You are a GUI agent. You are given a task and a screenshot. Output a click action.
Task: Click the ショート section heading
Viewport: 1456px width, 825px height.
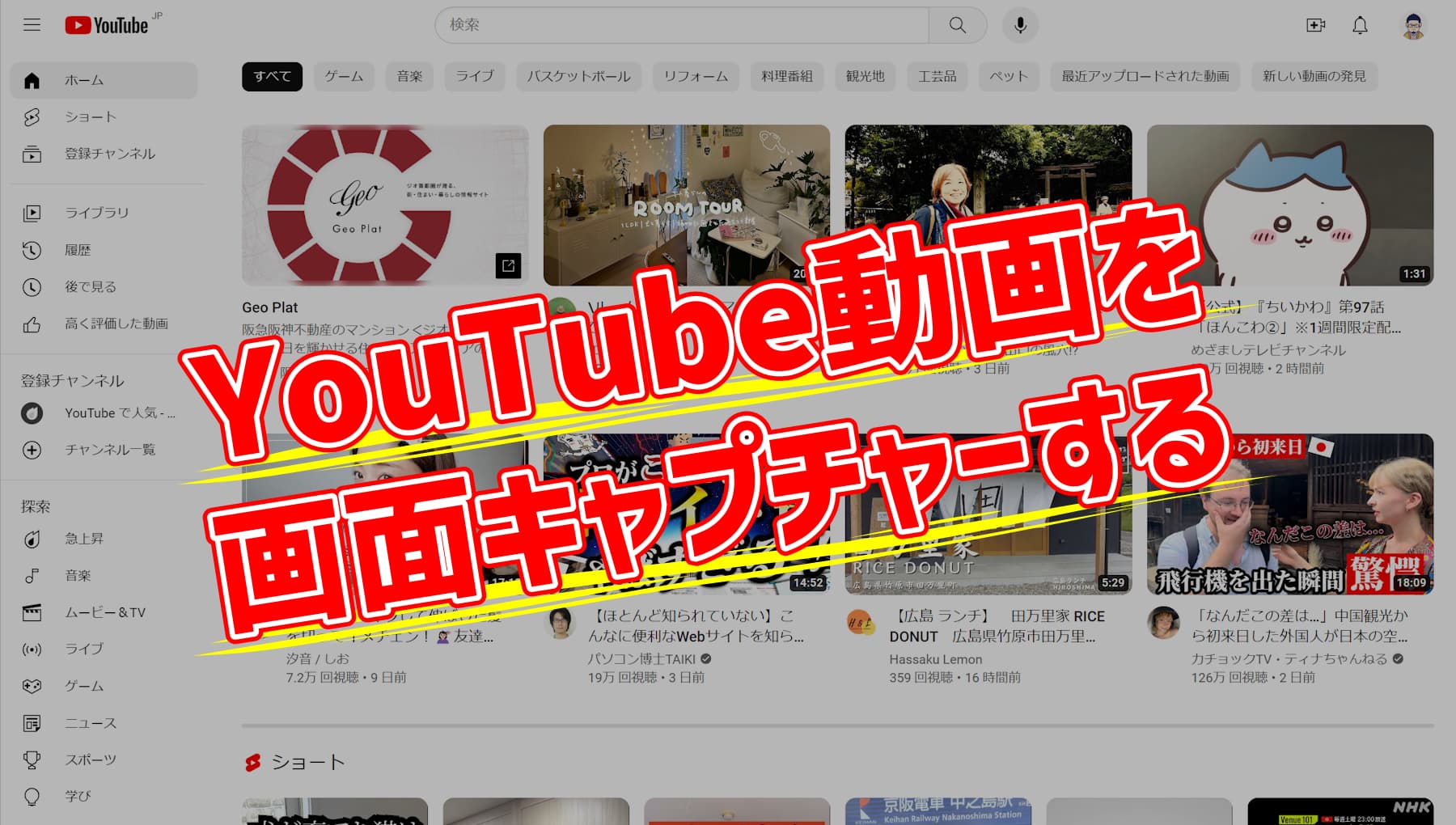(307, 762)
